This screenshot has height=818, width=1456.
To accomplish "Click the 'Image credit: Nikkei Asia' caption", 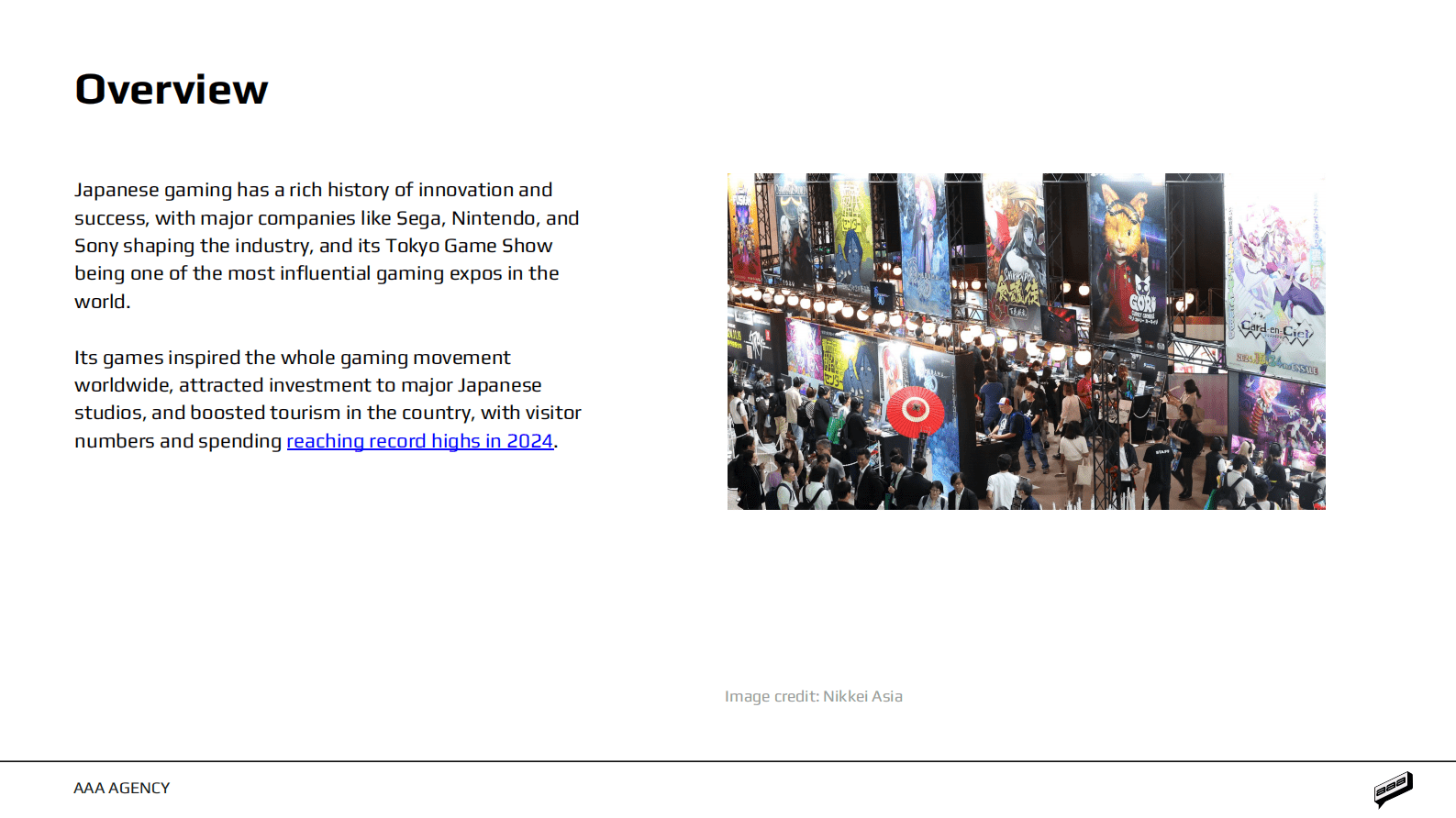I will pyautogui.click(x=813, y=696).
